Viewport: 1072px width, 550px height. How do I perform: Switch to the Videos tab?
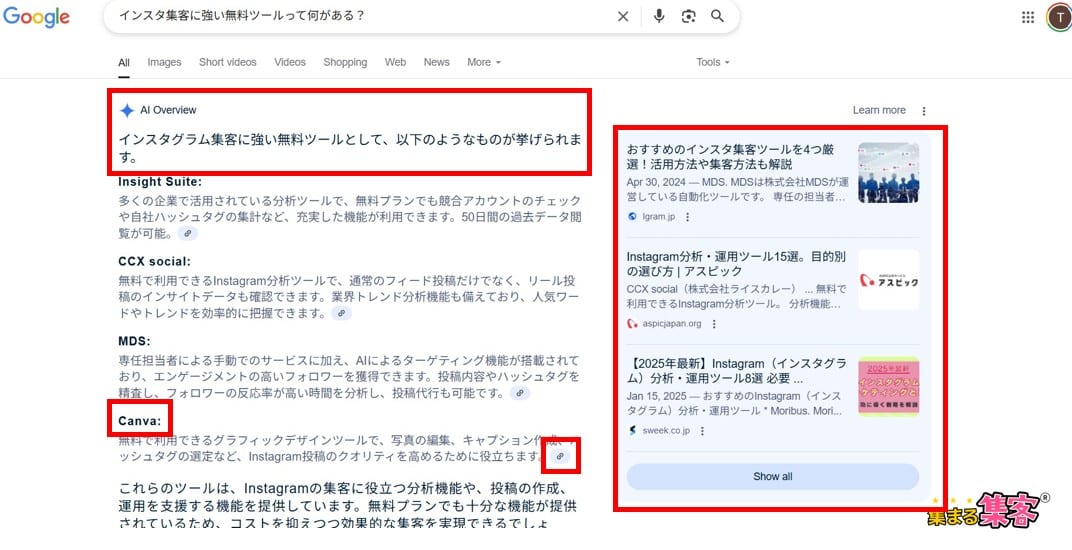[x=290, y=62]
